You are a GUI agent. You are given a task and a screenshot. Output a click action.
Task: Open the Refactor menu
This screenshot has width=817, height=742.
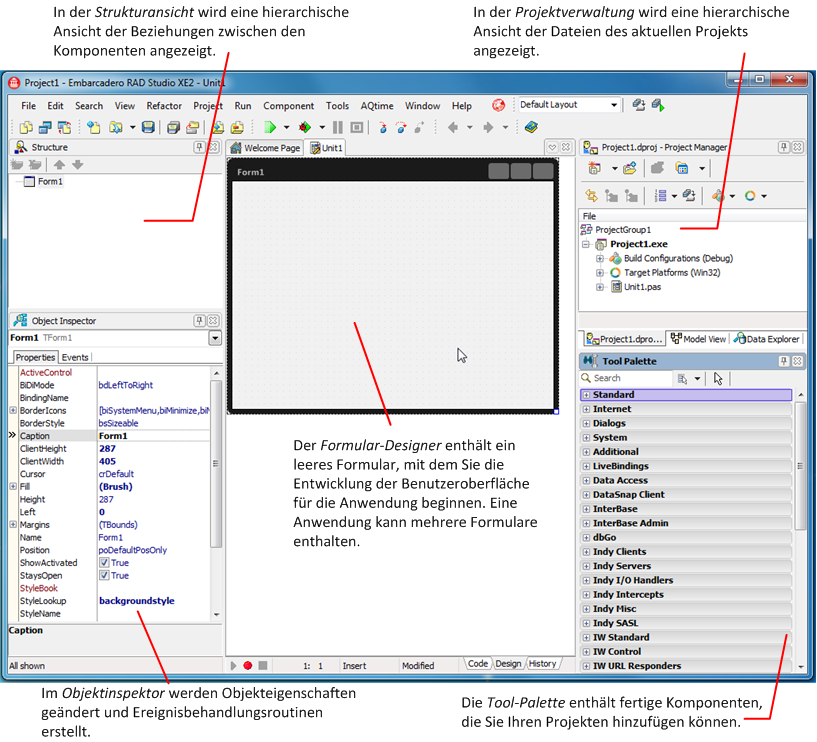(164, 106)
